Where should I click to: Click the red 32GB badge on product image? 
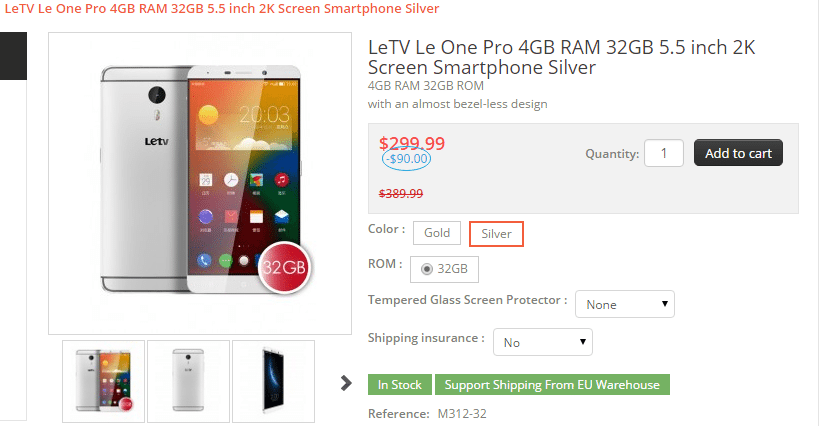(286, 268)
